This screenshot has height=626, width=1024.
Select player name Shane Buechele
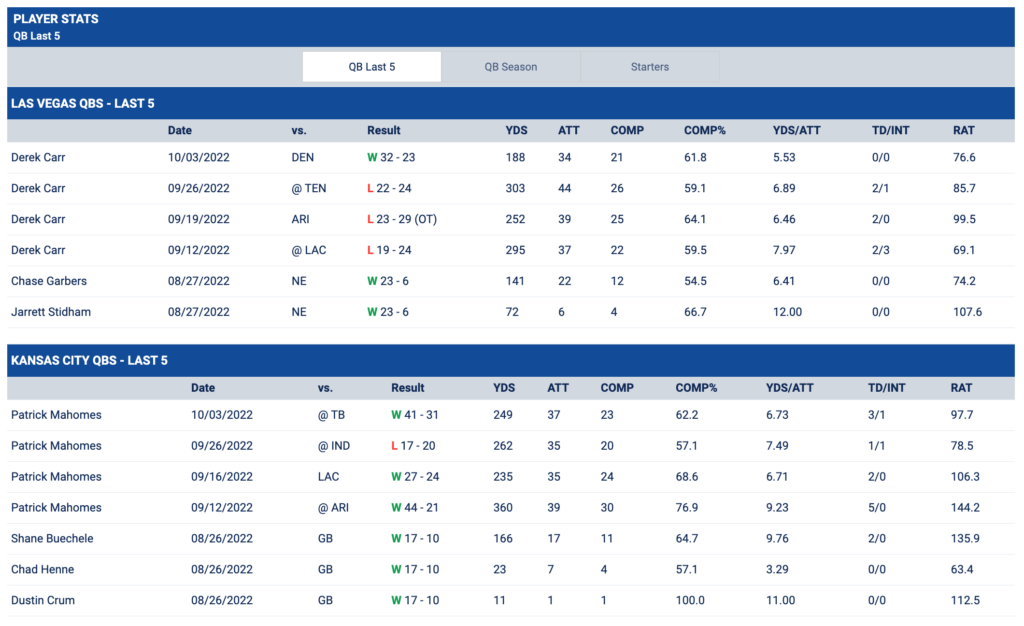[x=52, y=539]
